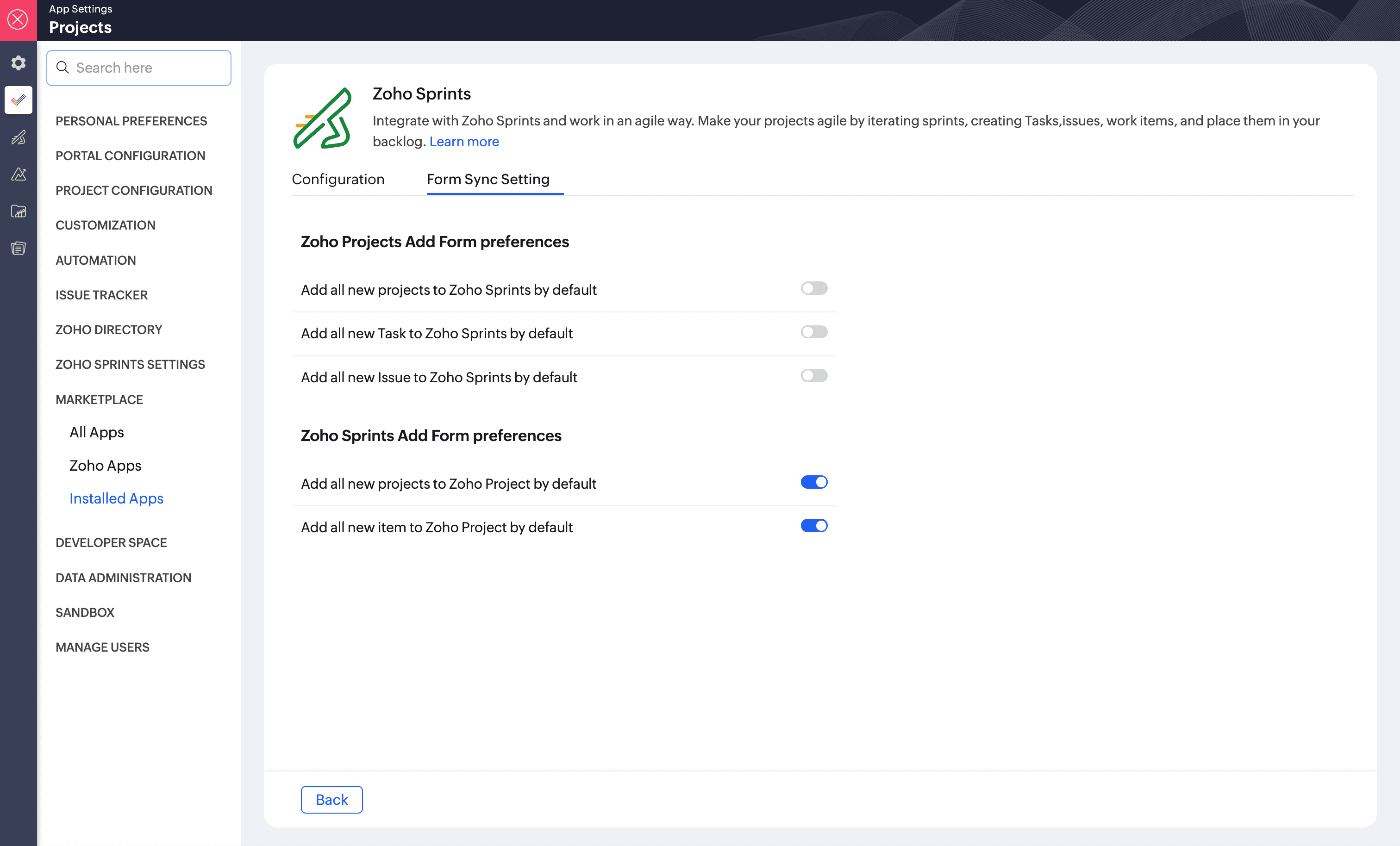Click the mountain-shaped app icon in rail

tap(18, 174)
